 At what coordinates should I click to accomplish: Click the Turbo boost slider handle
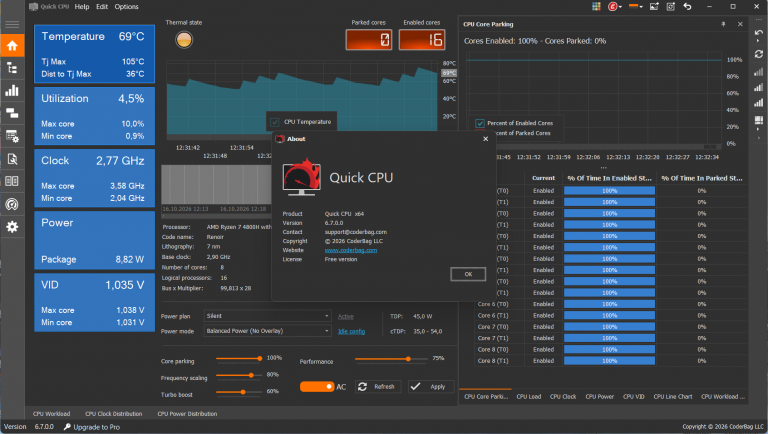[x=243, y=392]
